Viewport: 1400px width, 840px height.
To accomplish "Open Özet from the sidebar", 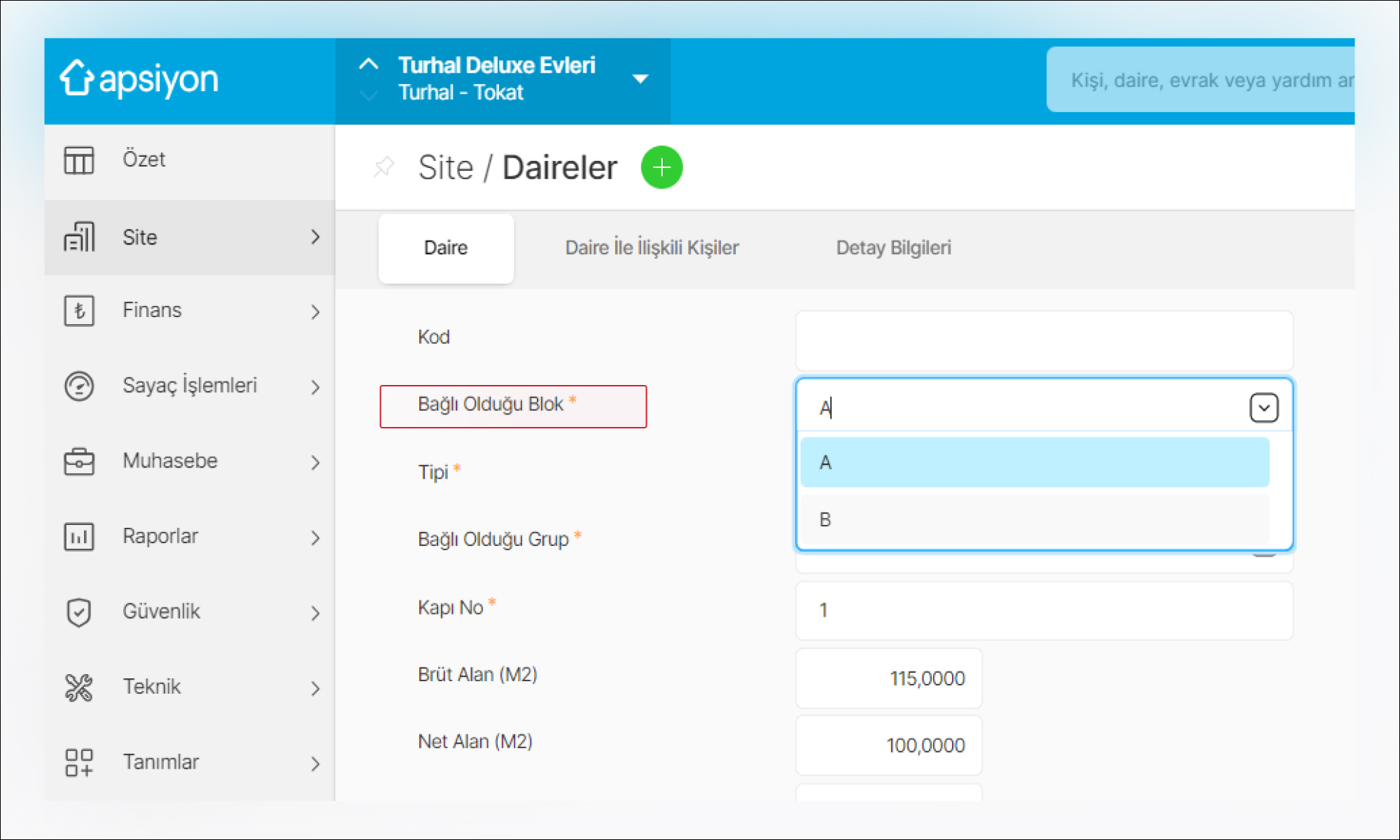I will 143,160.
